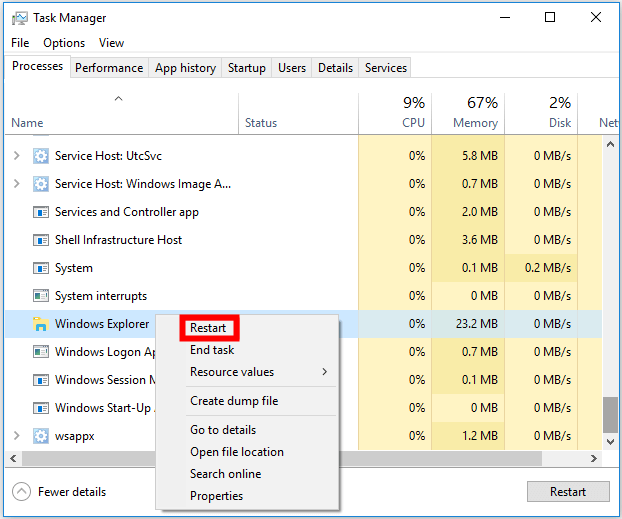Click the Restart button at bottom right
This screenshot has height=519, width=622.
(568, 492)
